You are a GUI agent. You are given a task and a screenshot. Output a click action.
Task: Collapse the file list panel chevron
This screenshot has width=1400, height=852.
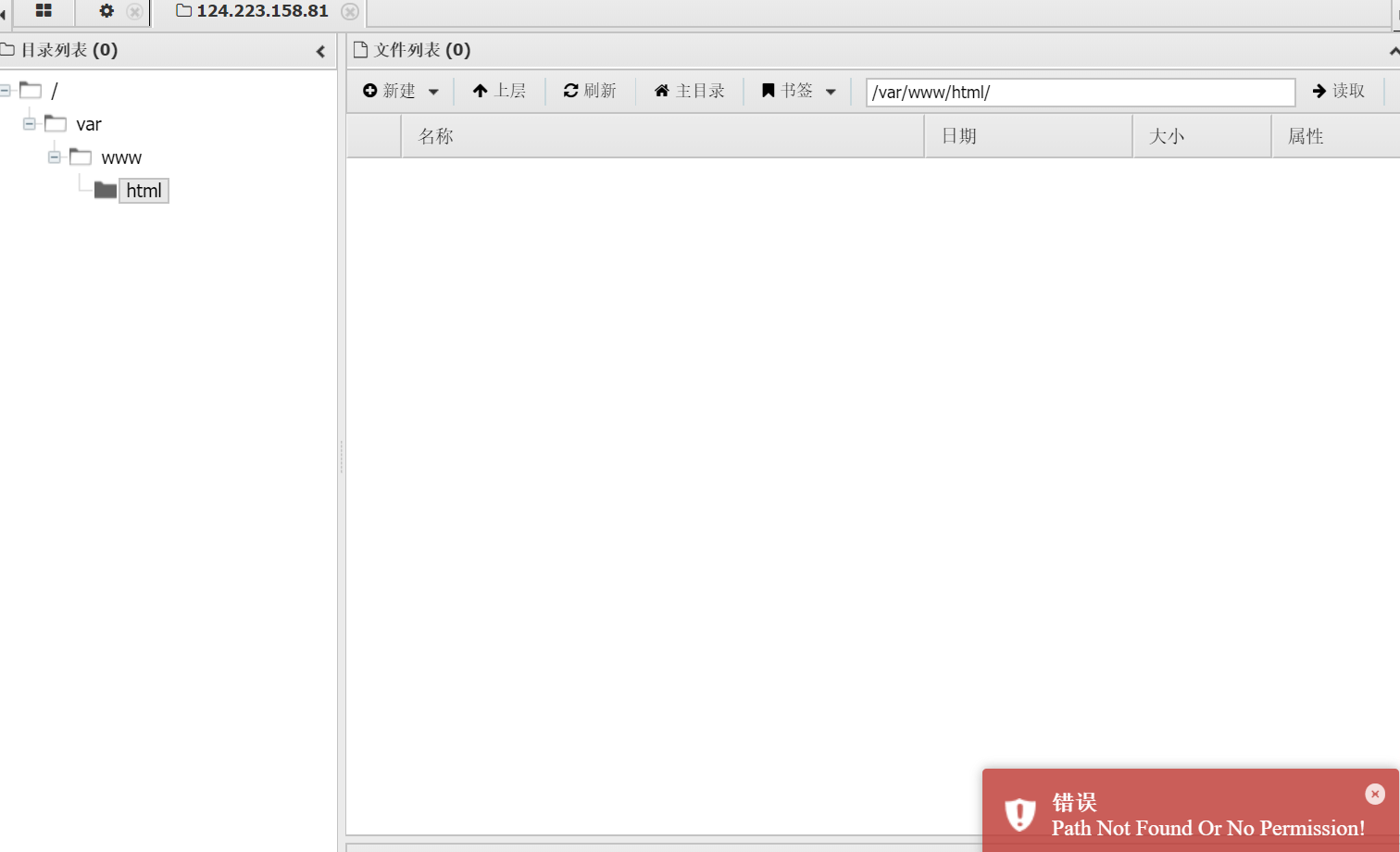click(1394, 52)
